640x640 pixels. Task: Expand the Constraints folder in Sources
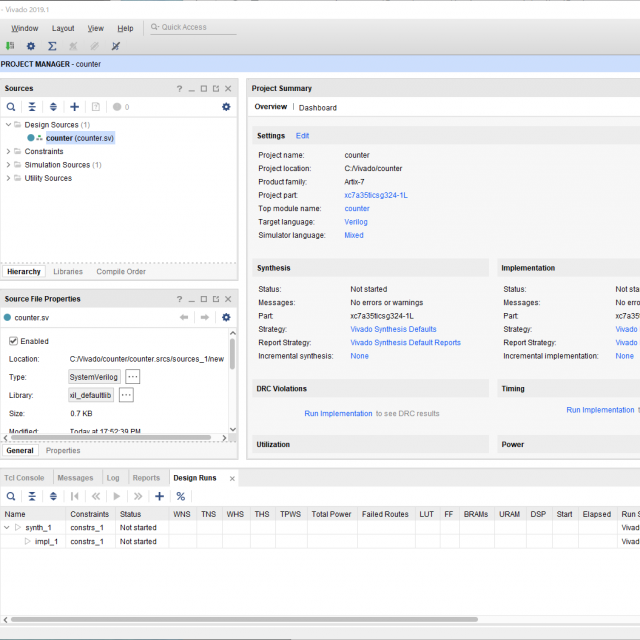click(x=9, y=152)
